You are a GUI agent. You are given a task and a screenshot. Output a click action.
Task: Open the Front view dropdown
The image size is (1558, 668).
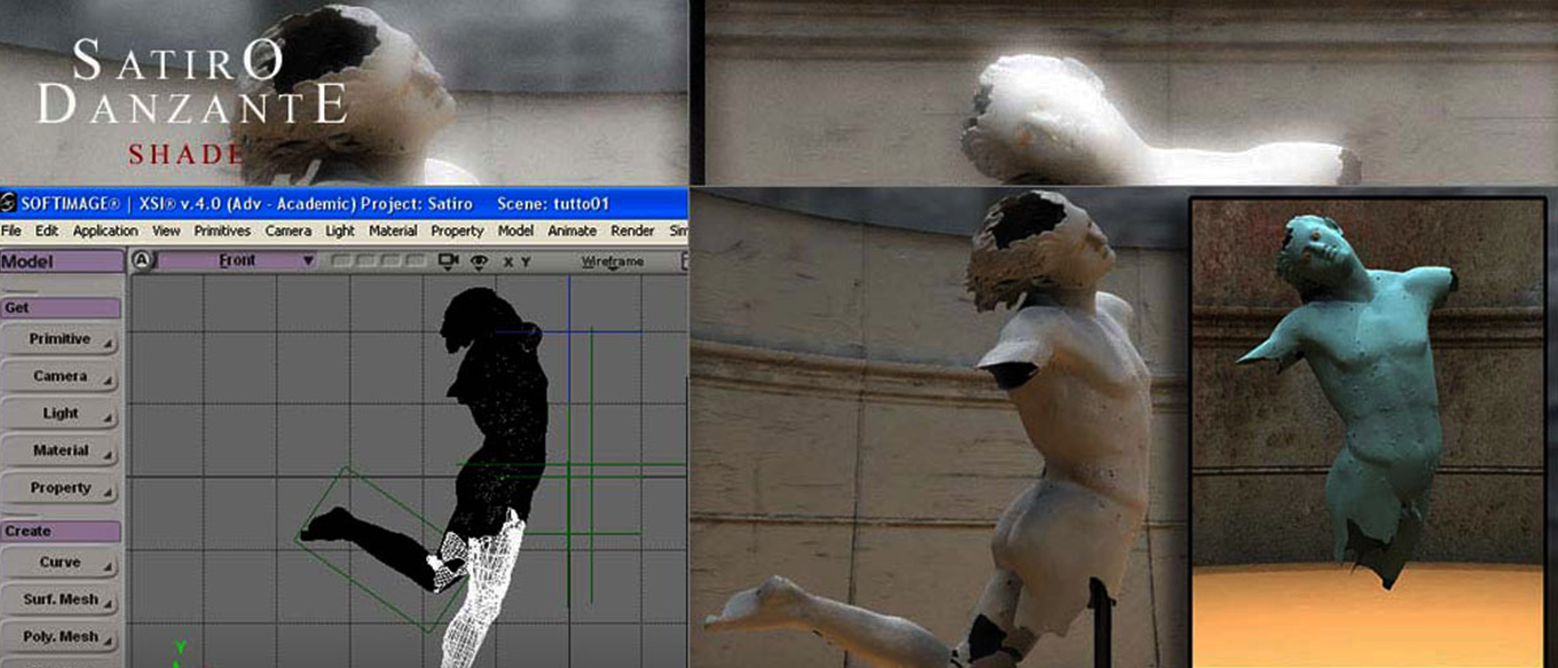pyautogui.click(x=238, y=261)
